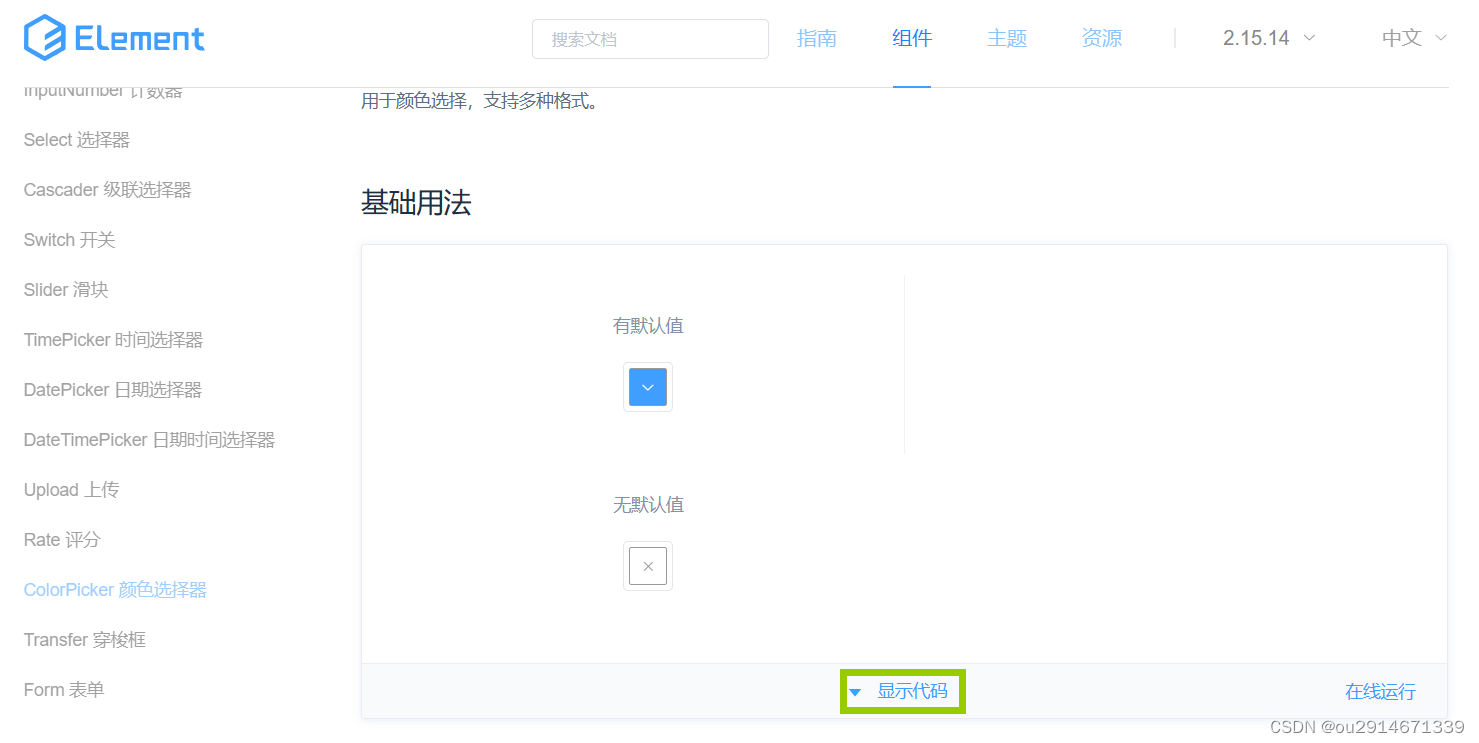Select ColorPicker 颜色选择器 in the sidebar
Screen dimensions: 1479x743
pos(115,589)
